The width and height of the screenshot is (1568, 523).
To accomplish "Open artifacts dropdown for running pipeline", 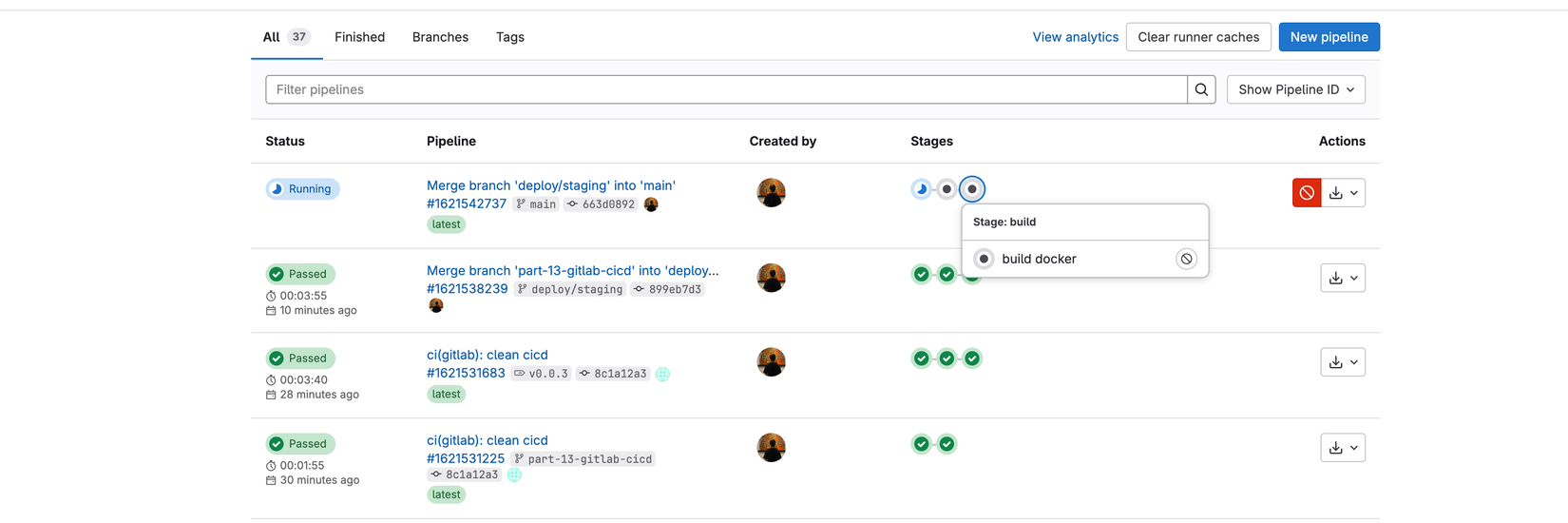I will [1343, 193].
